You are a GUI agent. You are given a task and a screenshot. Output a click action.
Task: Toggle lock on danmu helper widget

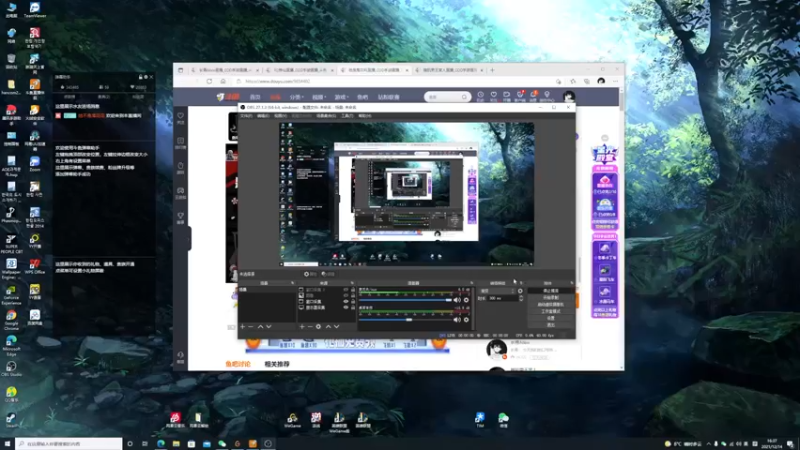click(140, 77)
